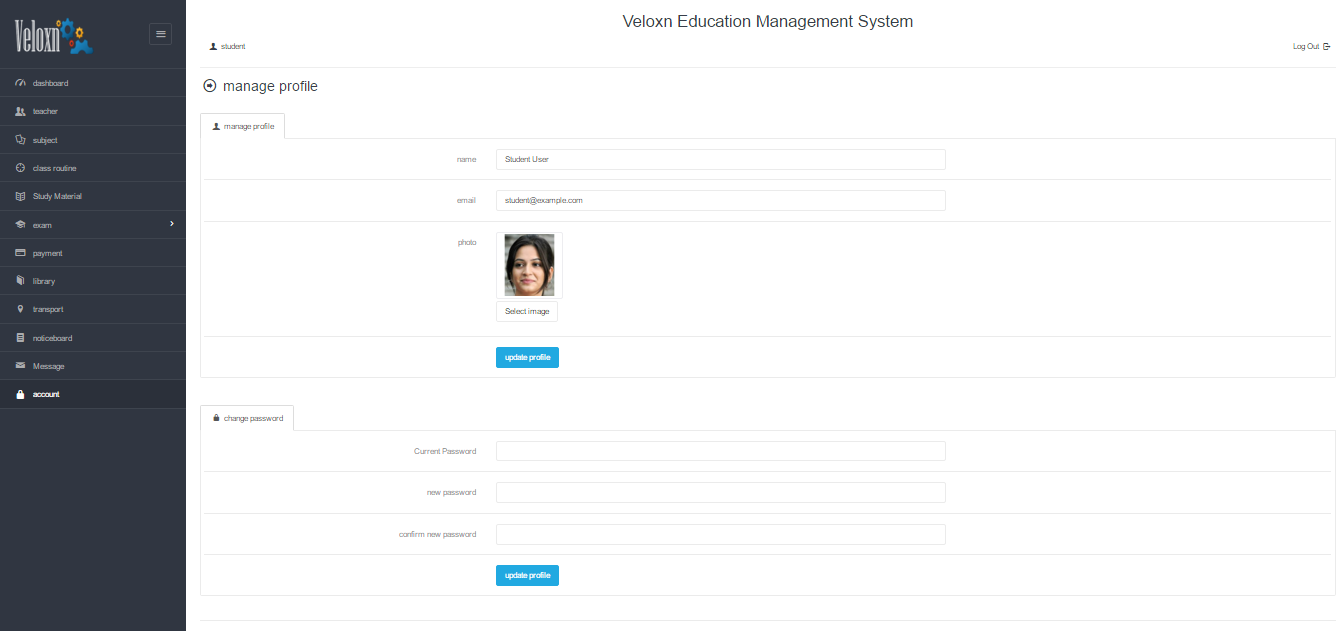Viewport: 1340px width, 631px height.
Task: Click the Study Material book icon
Action: (x=20, y=196)
